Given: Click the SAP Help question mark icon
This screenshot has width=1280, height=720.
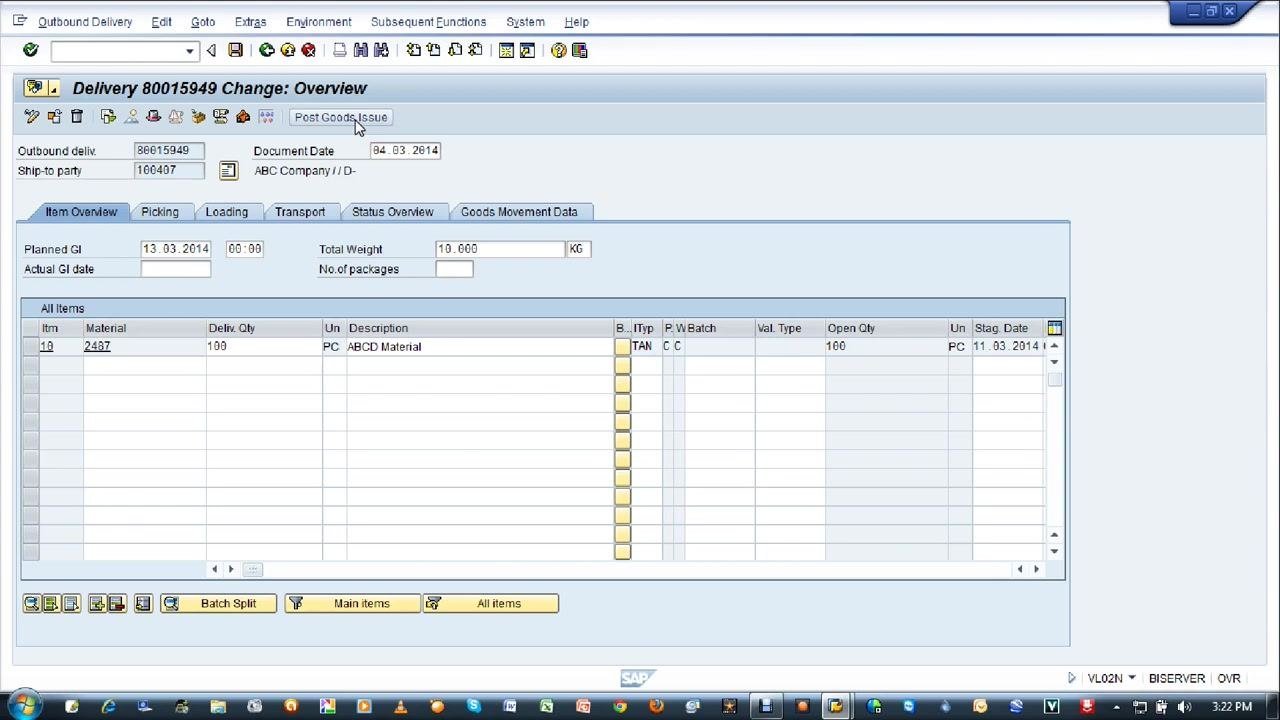Looking at the screenshot, I should (559, 50).
